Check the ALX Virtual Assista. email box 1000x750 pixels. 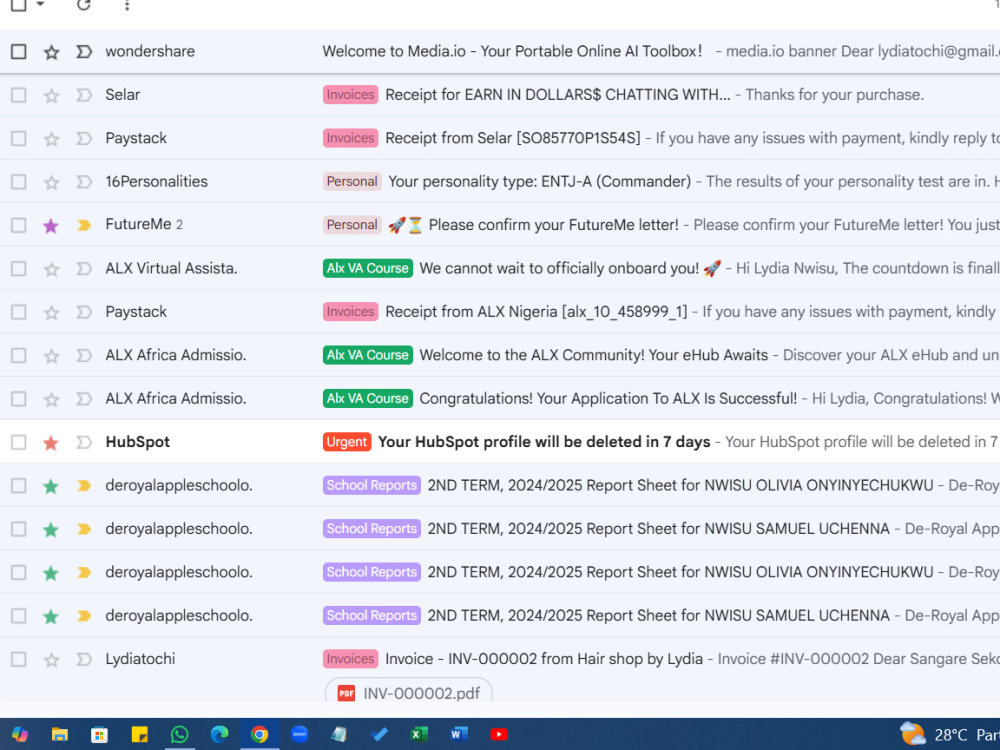coord(18,268)
